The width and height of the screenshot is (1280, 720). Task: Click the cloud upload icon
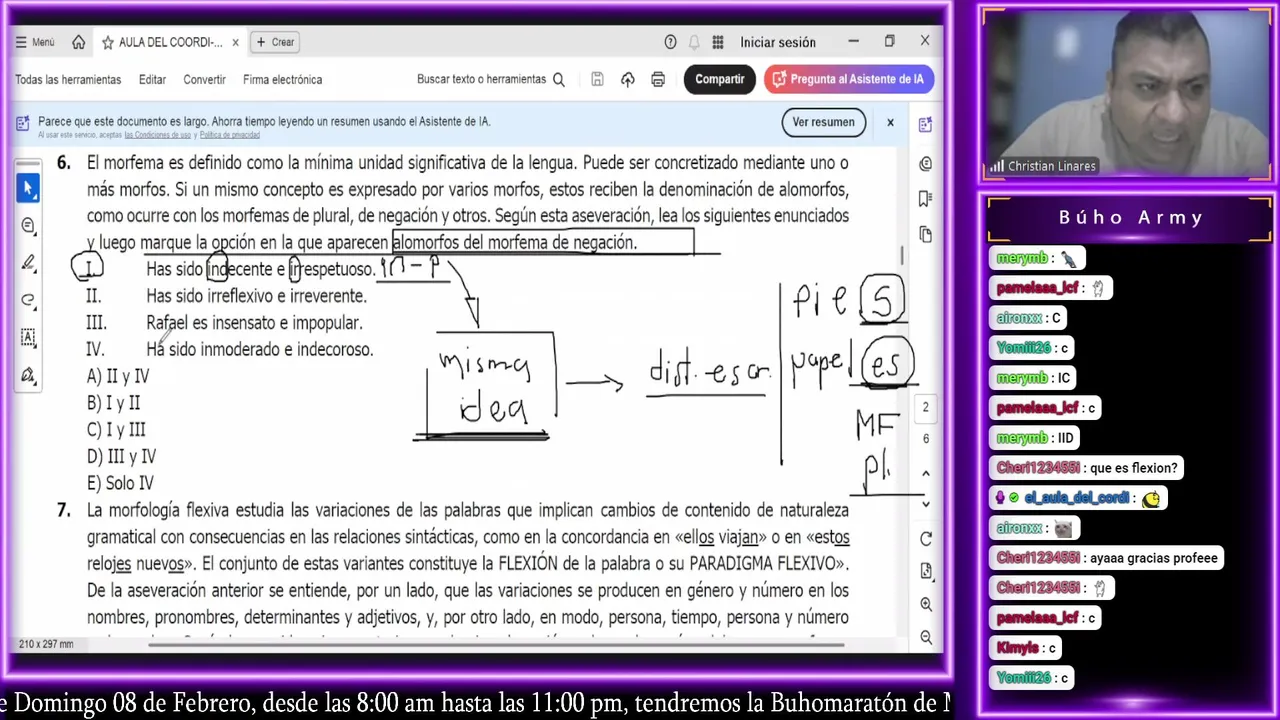coord(628,79)
